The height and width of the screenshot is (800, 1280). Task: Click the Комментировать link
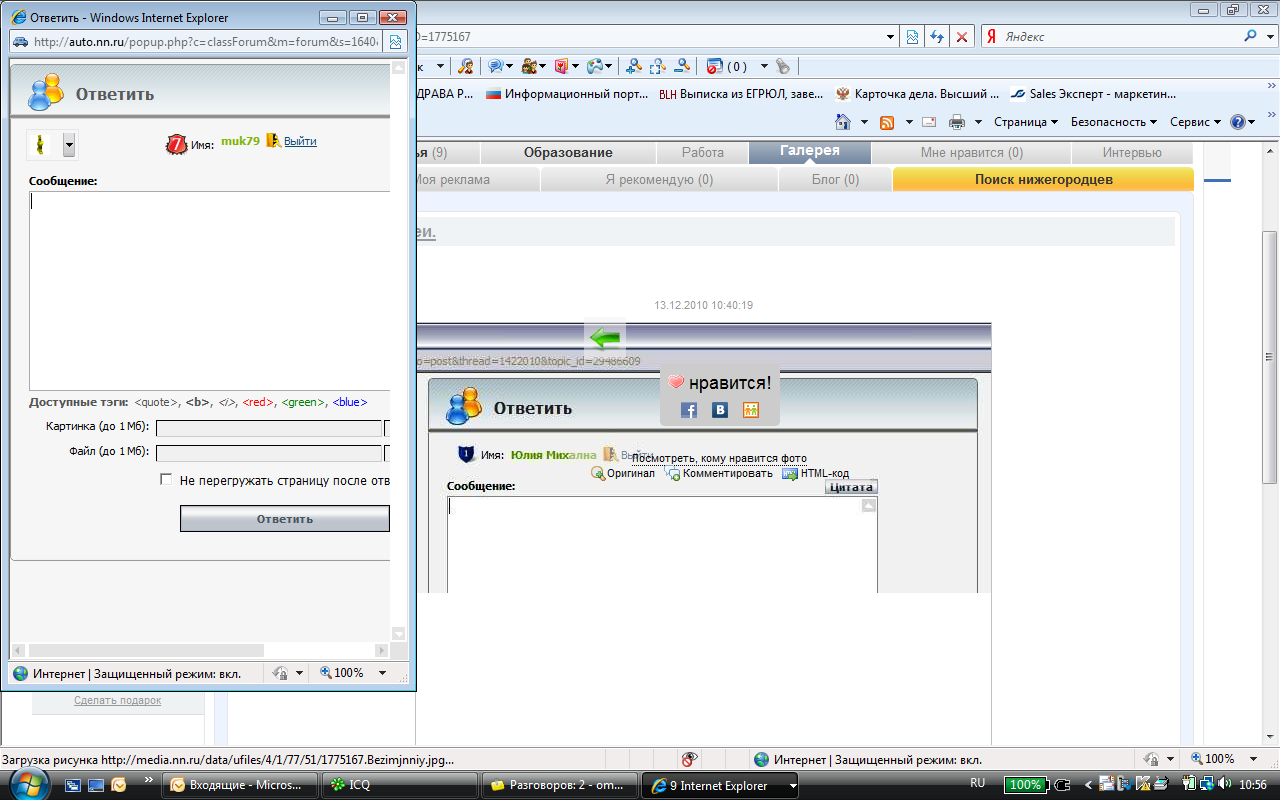tap(727, 473)
